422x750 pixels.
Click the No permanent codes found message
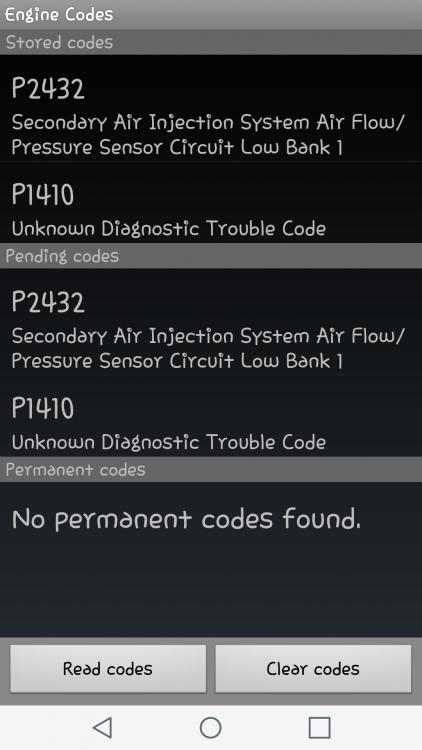[186, 519]
